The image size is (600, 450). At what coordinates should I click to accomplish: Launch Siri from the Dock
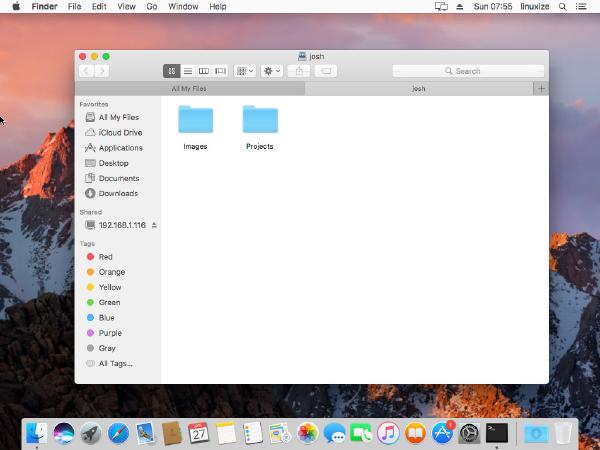(x=64, y=433)
